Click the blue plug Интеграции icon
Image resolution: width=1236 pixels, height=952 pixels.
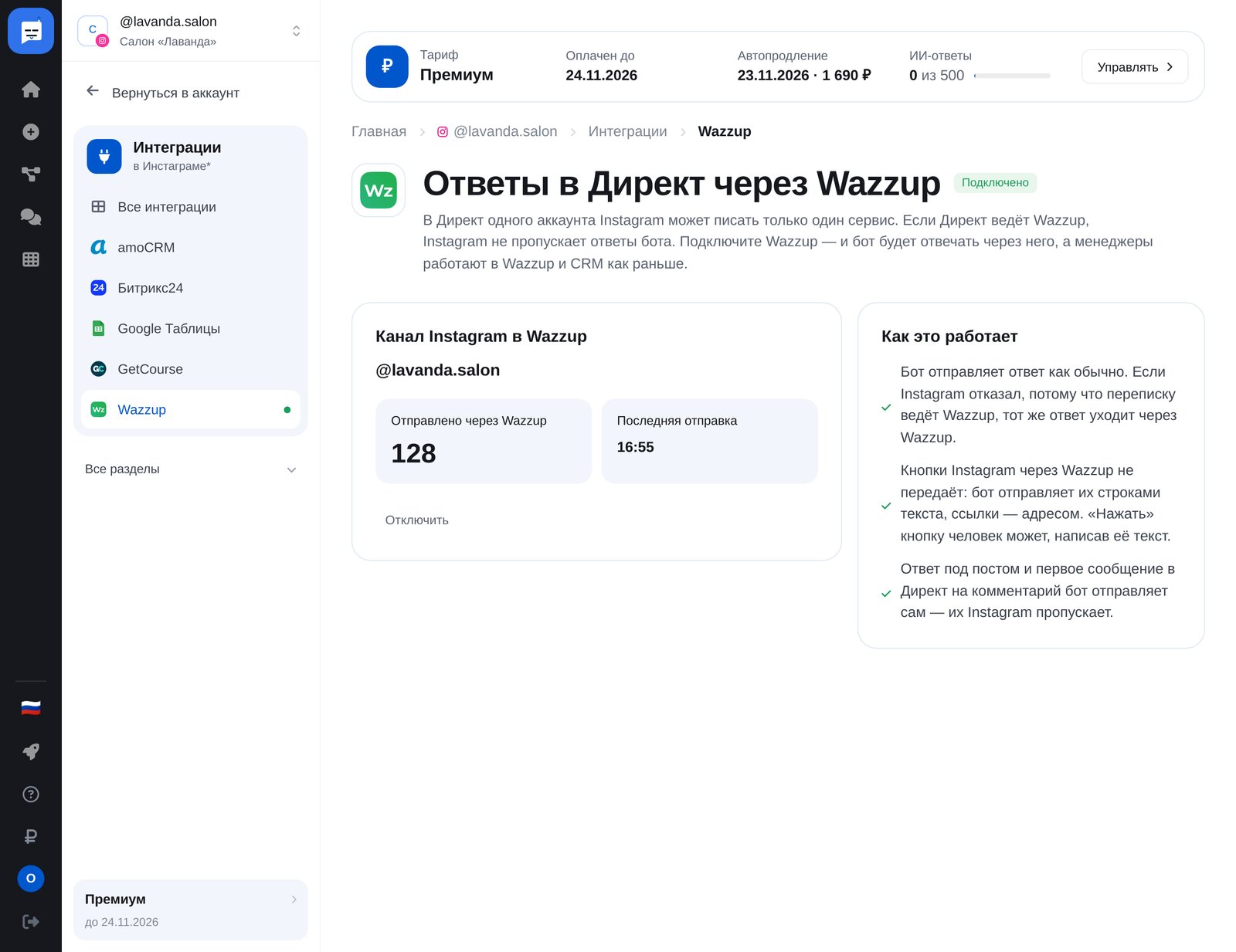pyautogui.click(x=104, y=156)
